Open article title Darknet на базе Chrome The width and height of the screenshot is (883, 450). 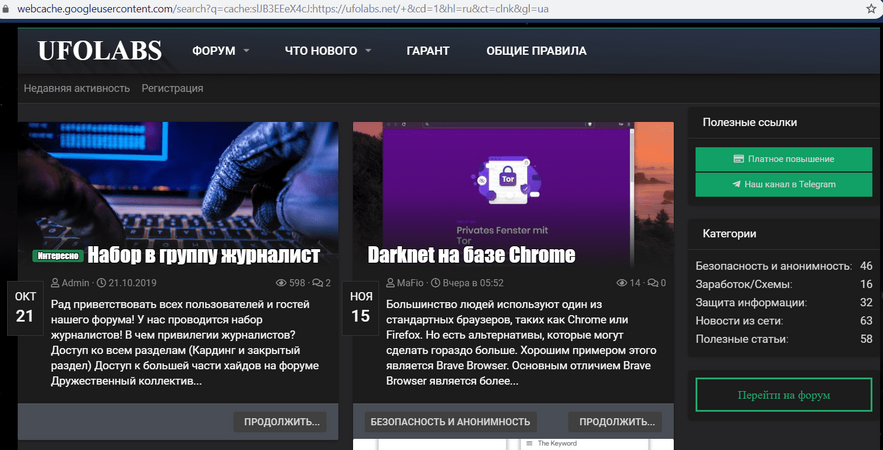471,255
